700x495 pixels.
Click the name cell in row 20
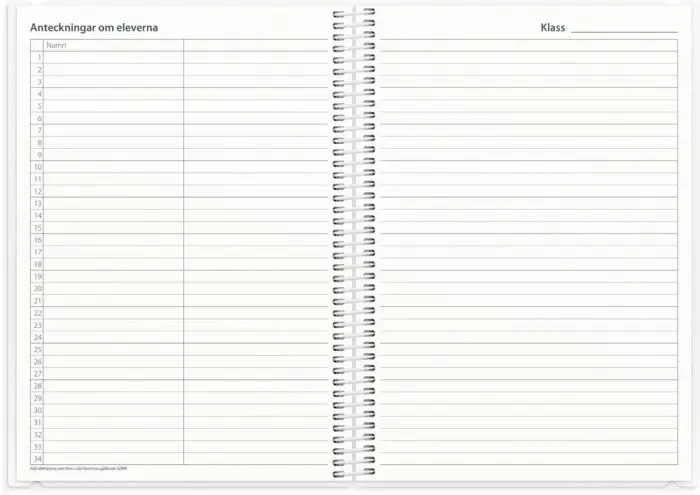112,288
